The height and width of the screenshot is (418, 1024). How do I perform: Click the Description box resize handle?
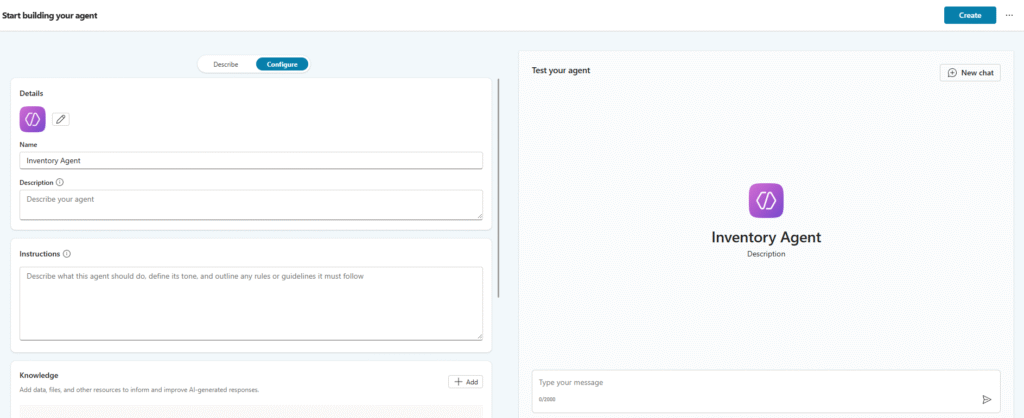pyautogui.click(x=480, y=216)
